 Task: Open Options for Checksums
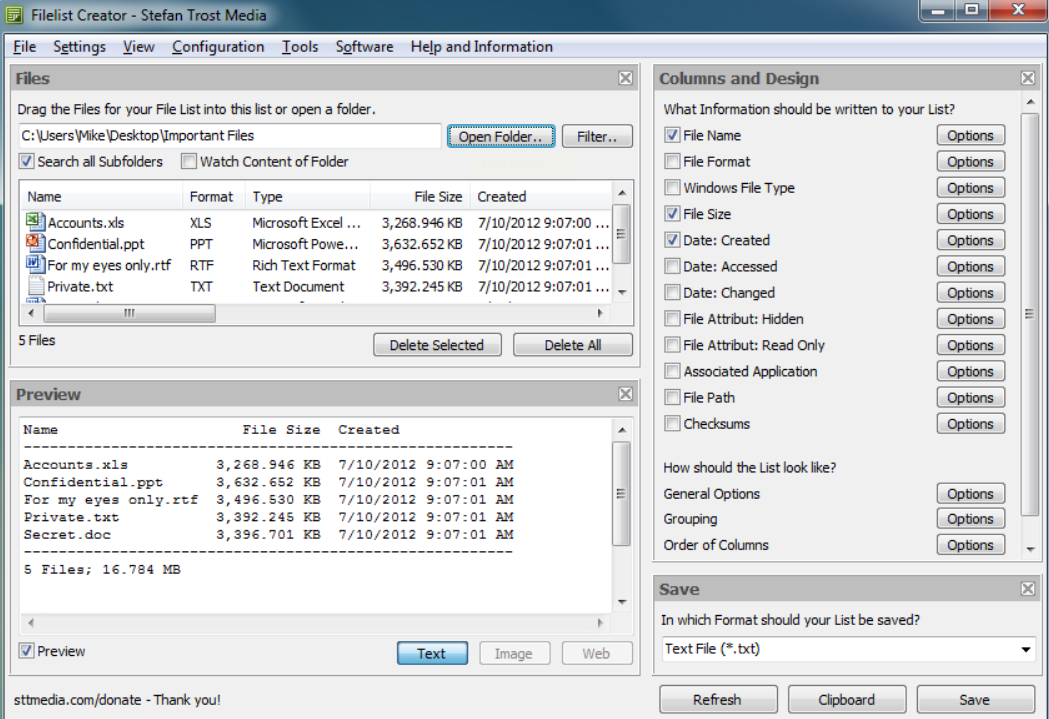click(x=970, y=423)
